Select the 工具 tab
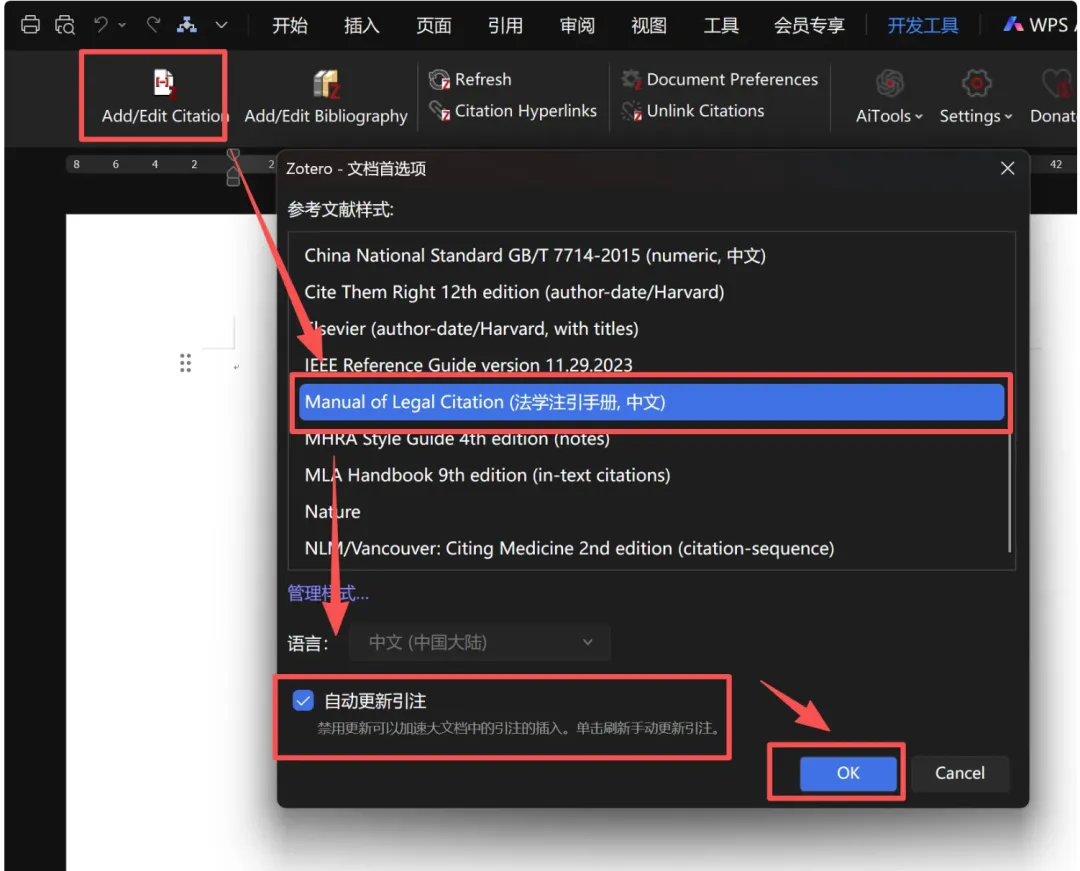The image size is (1080, 871). pos(721,25)
